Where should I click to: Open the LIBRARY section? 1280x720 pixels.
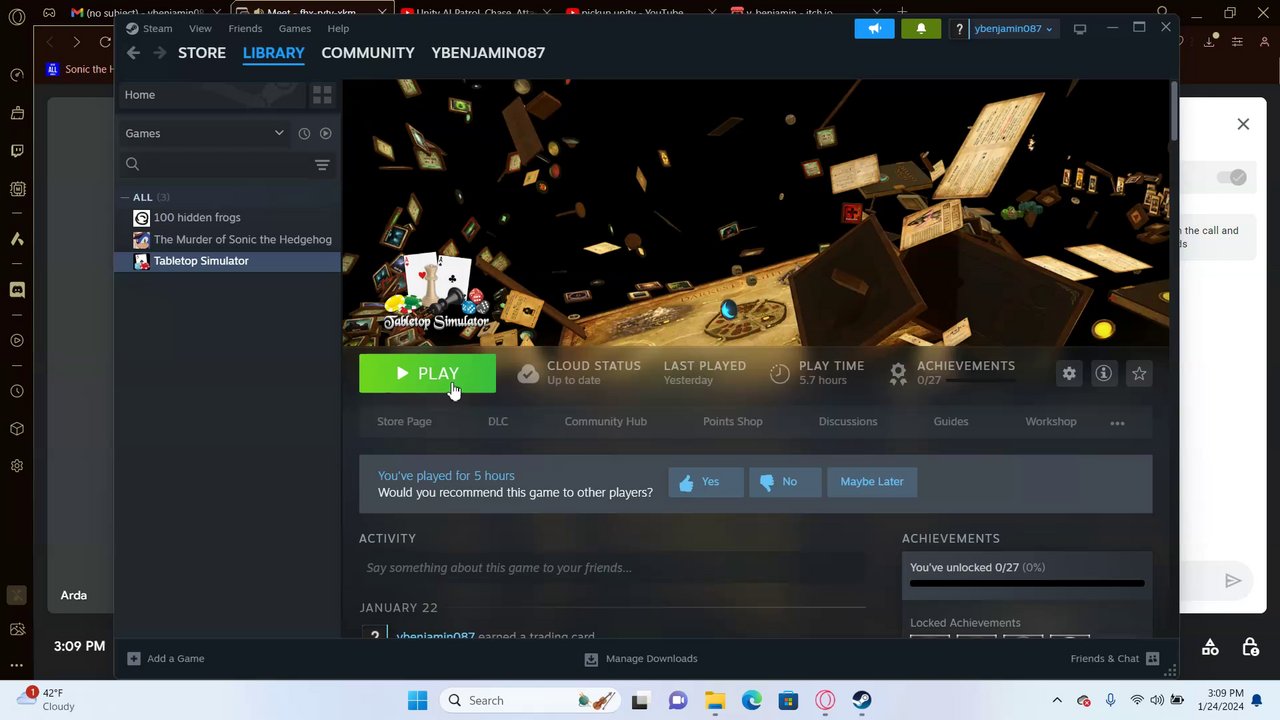coord(273,52)
